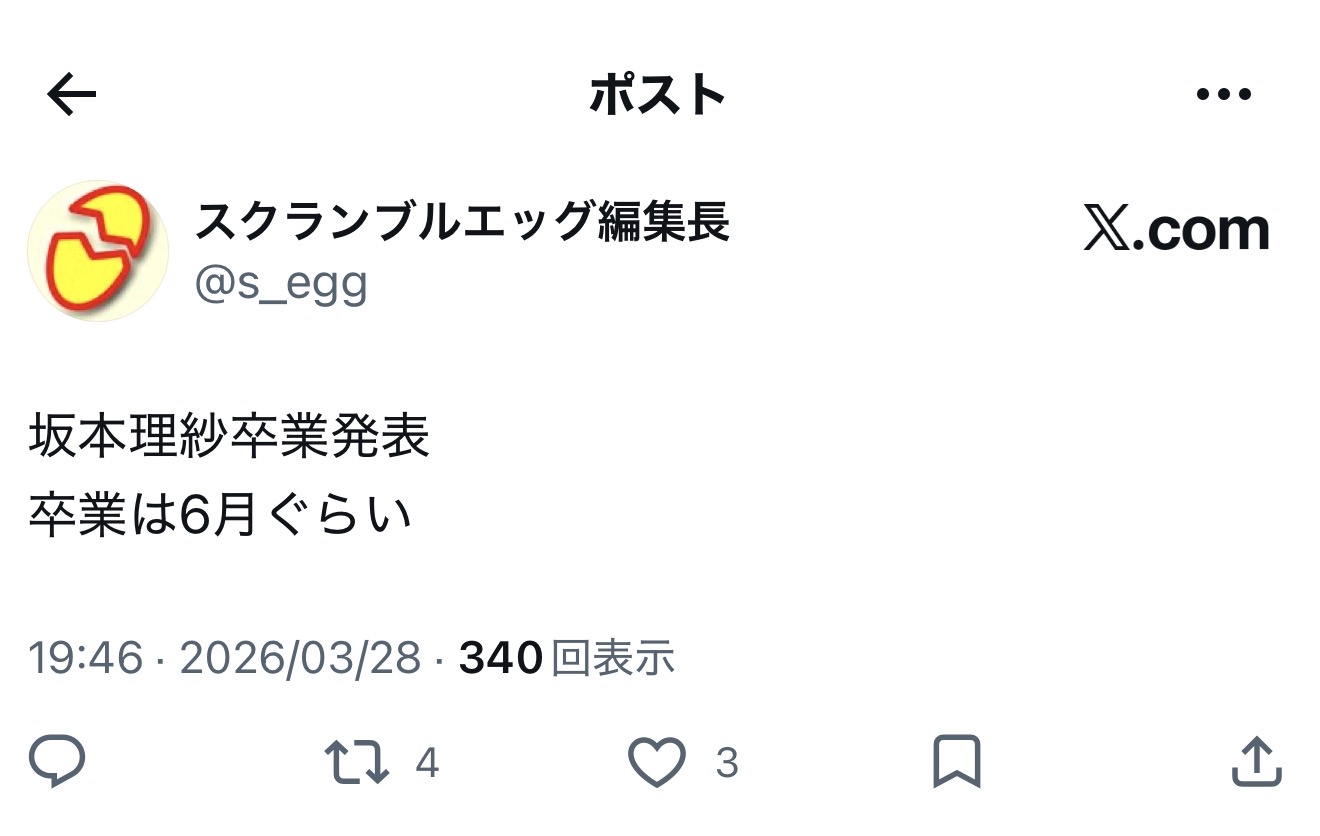Open the cracked egg profile avatar

(x=97, y=251)
